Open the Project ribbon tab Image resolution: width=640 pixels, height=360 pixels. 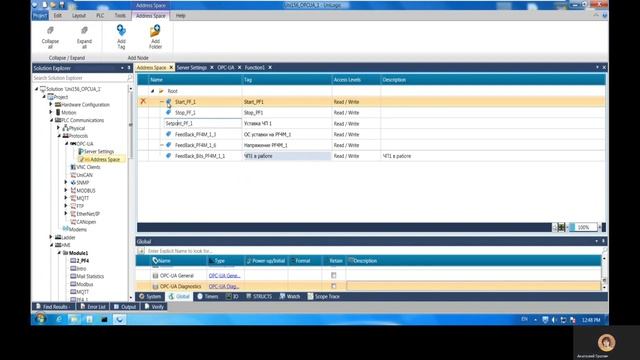[x=40, y=16]
